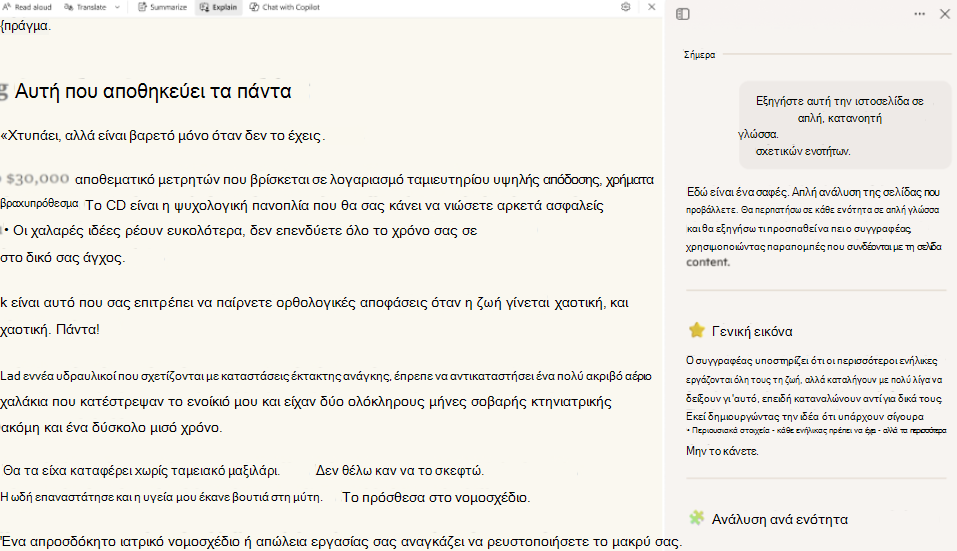Click the 'Μην το κάνετε.' line in sidebar
957x551 pixels.
point(722,451)
